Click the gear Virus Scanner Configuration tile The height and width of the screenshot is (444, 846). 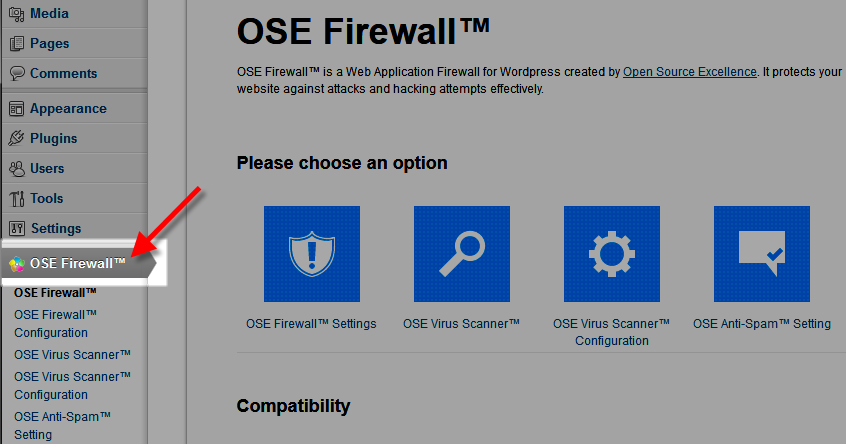click(611, 254)
